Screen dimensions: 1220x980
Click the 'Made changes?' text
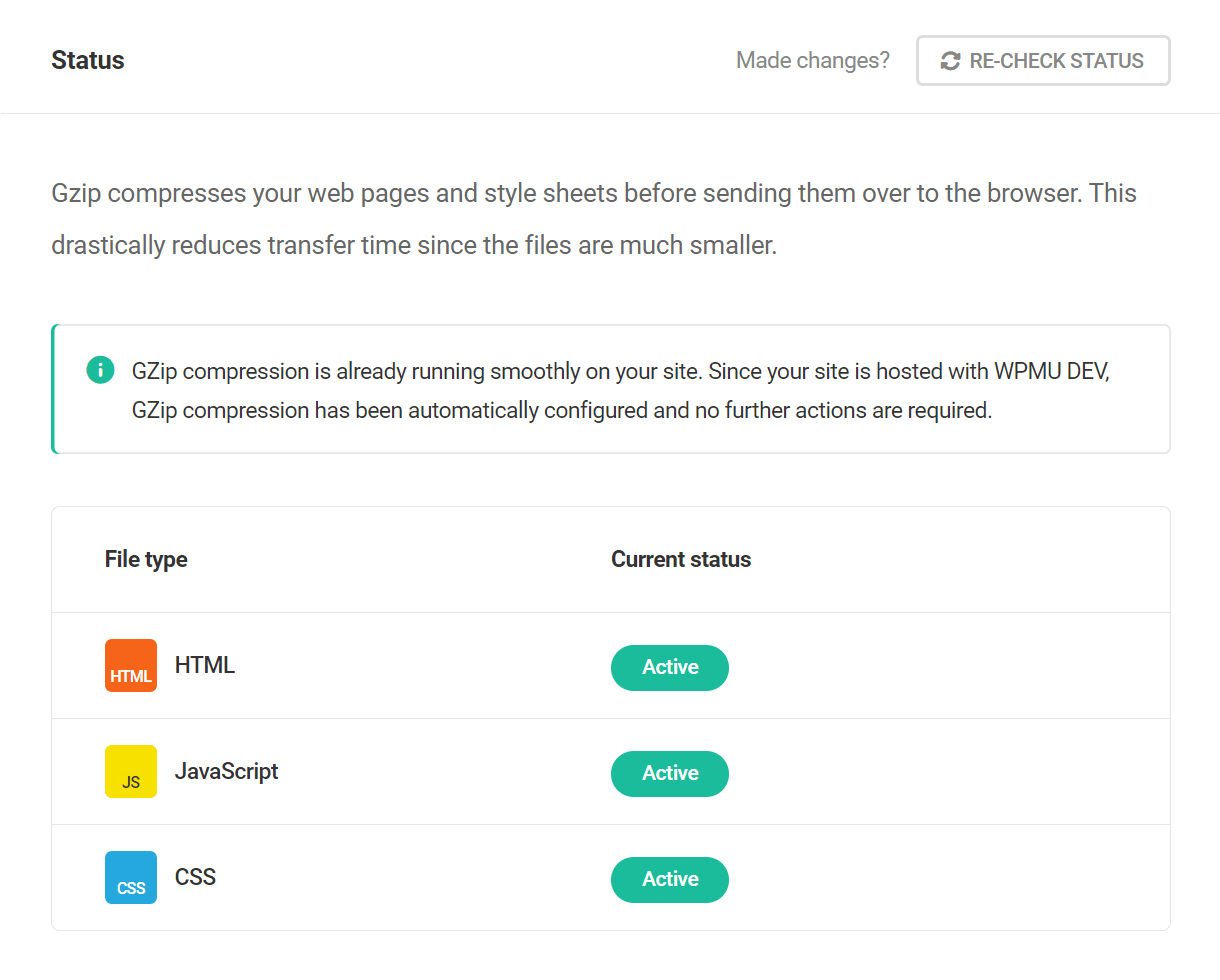pos(812,61)
